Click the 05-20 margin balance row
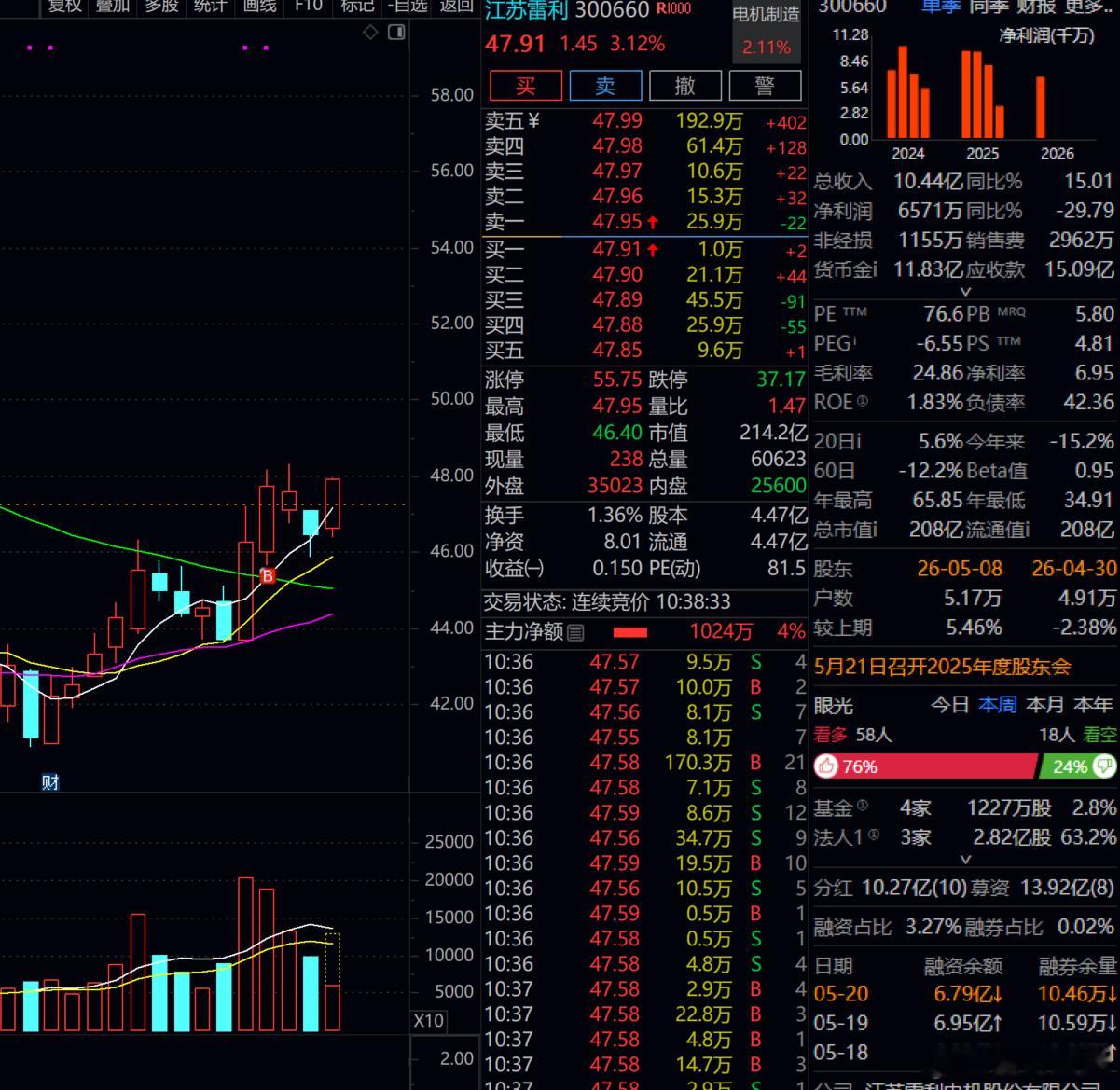Viewport: 1120px width, 1090px height. (x=965, y=994)
